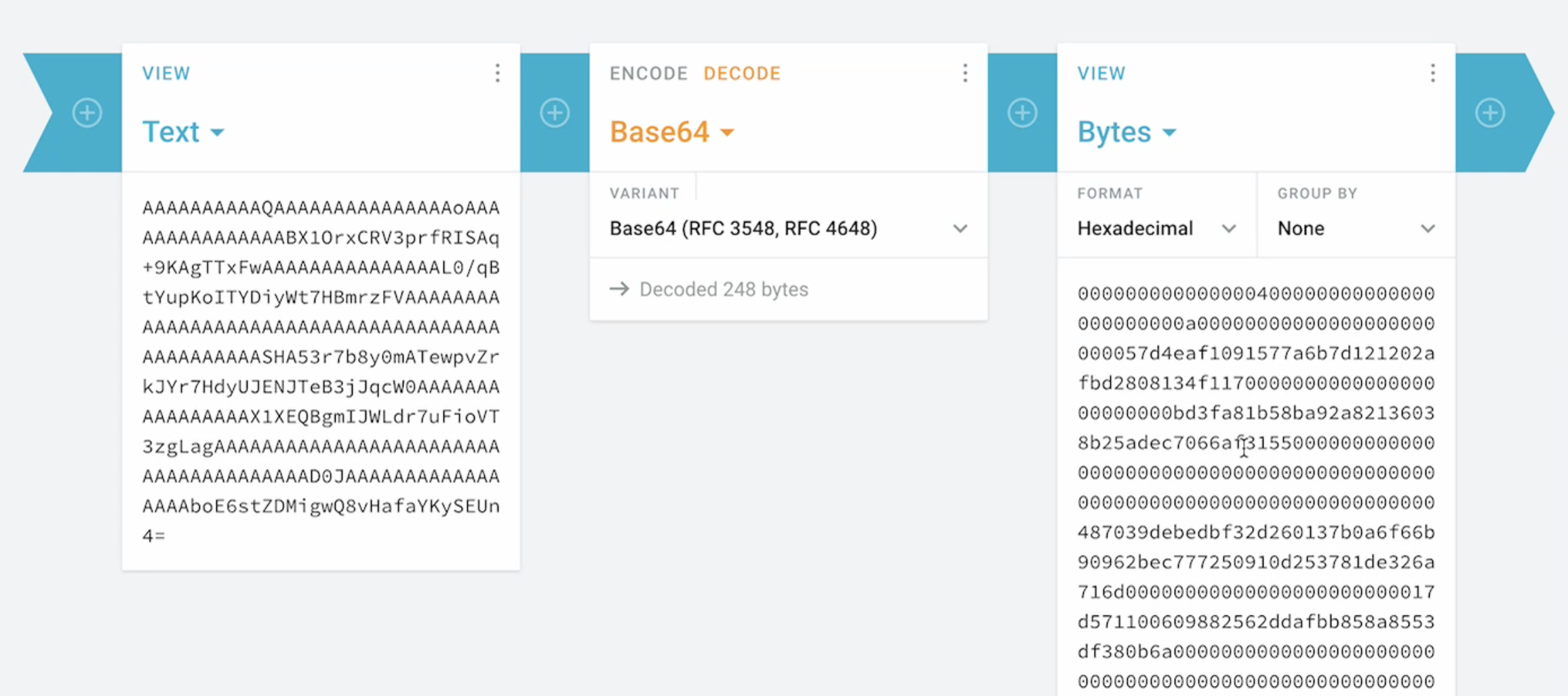Select DECODE mode on the Base64 brick
This screenshot has width=1568, height=696.
[742, 73]
